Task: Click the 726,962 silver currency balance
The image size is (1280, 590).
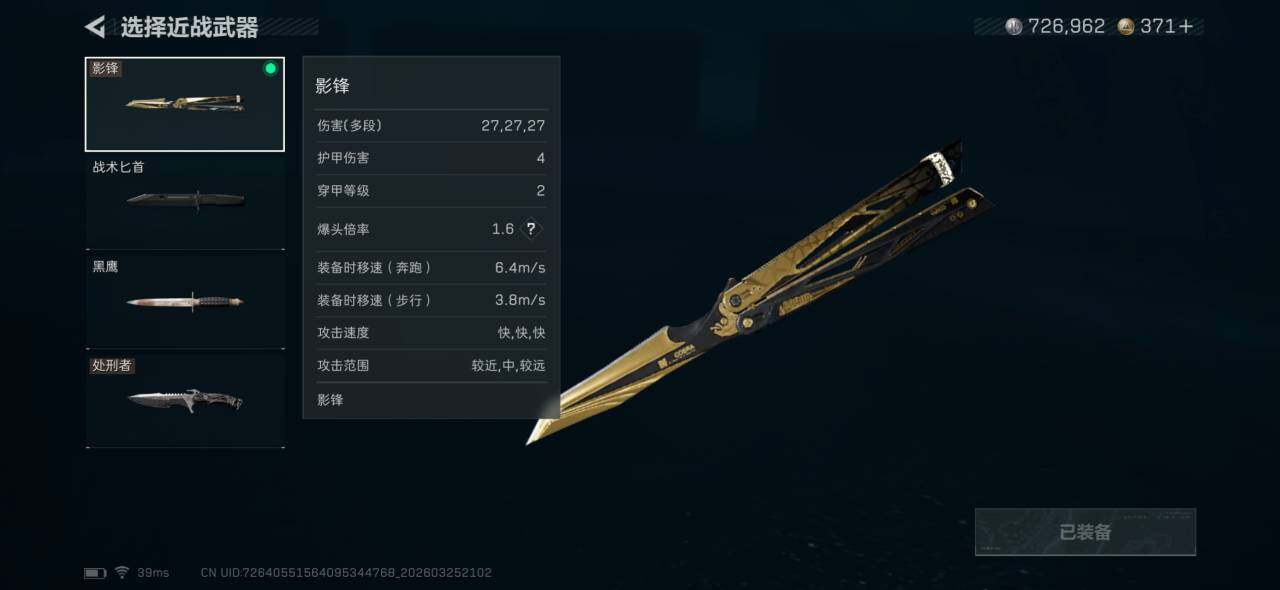Action: (1066, 27)
